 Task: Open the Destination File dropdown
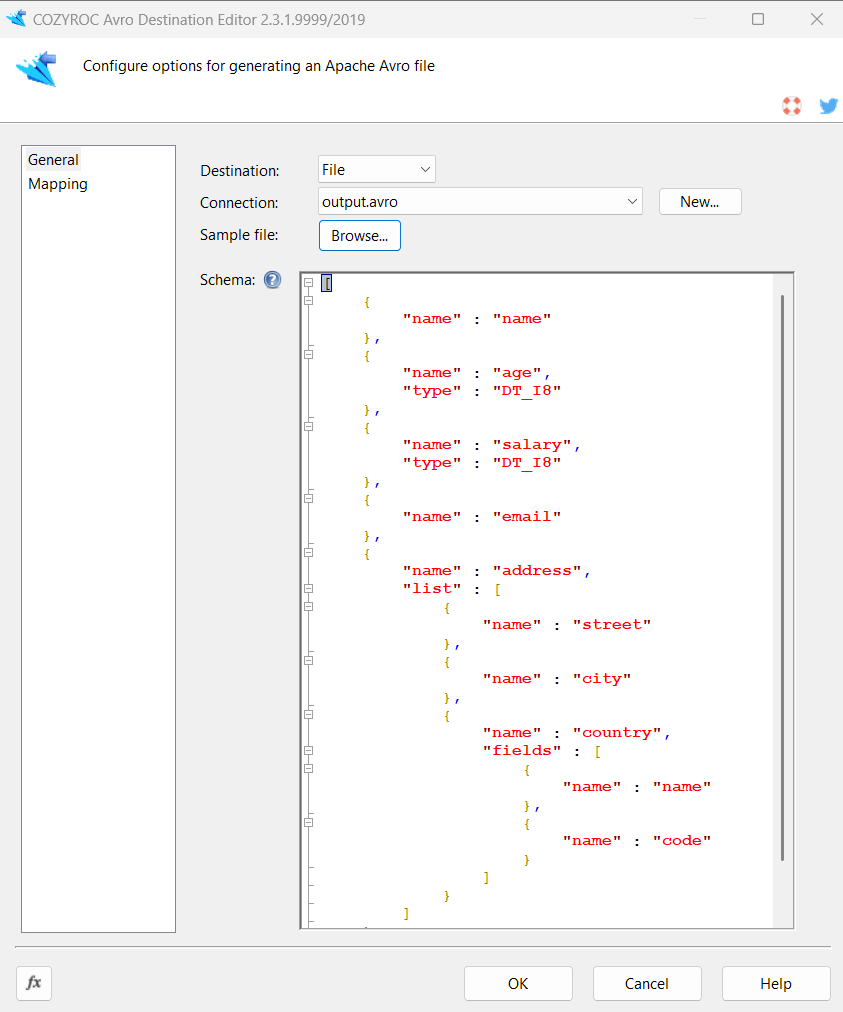pos(377,170)
